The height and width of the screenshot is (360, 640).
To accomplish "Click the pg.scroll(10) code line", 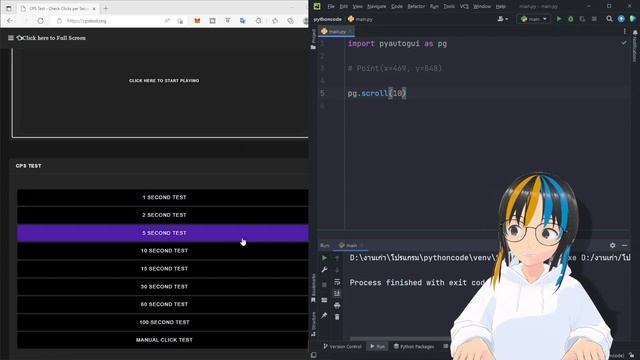I will (377, 93).
